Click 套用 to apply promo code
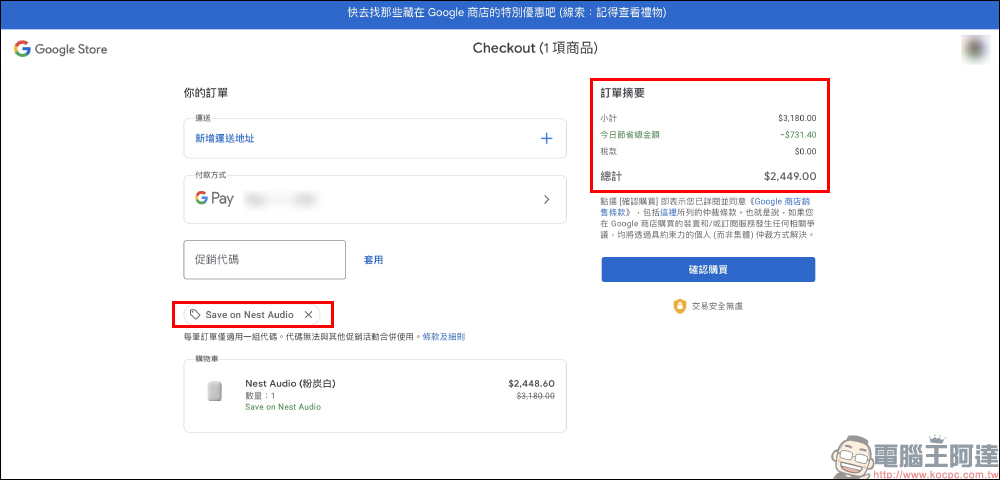The height and width of the screenshot is (480, 1000). [x=374, y=260]
